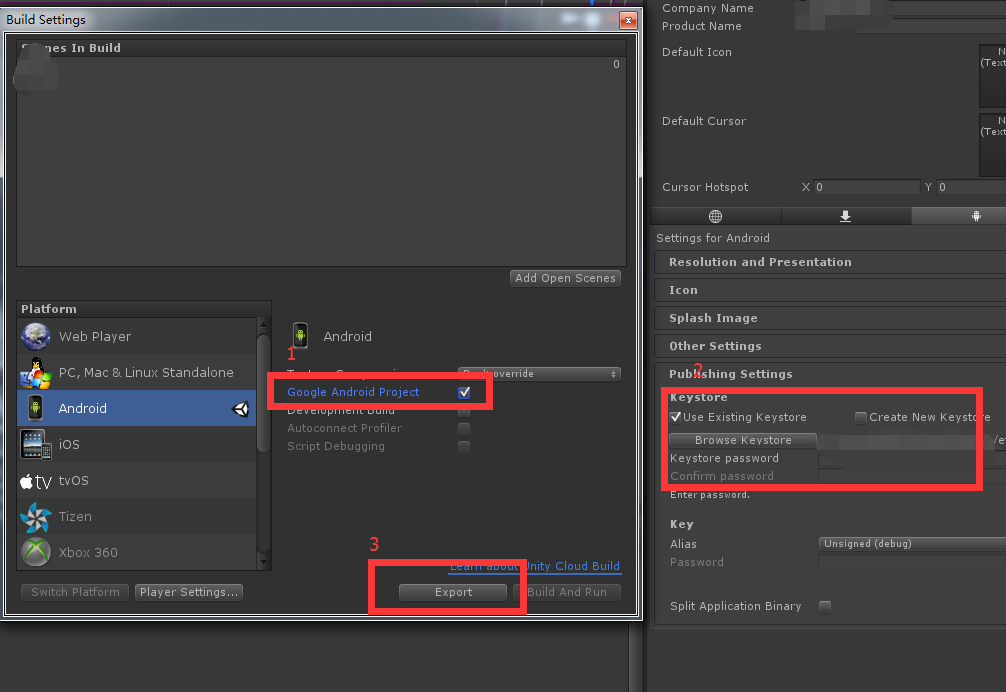Select the Tizen pinwheel icon
The image size is (1006, 692).
coord(35,517)
